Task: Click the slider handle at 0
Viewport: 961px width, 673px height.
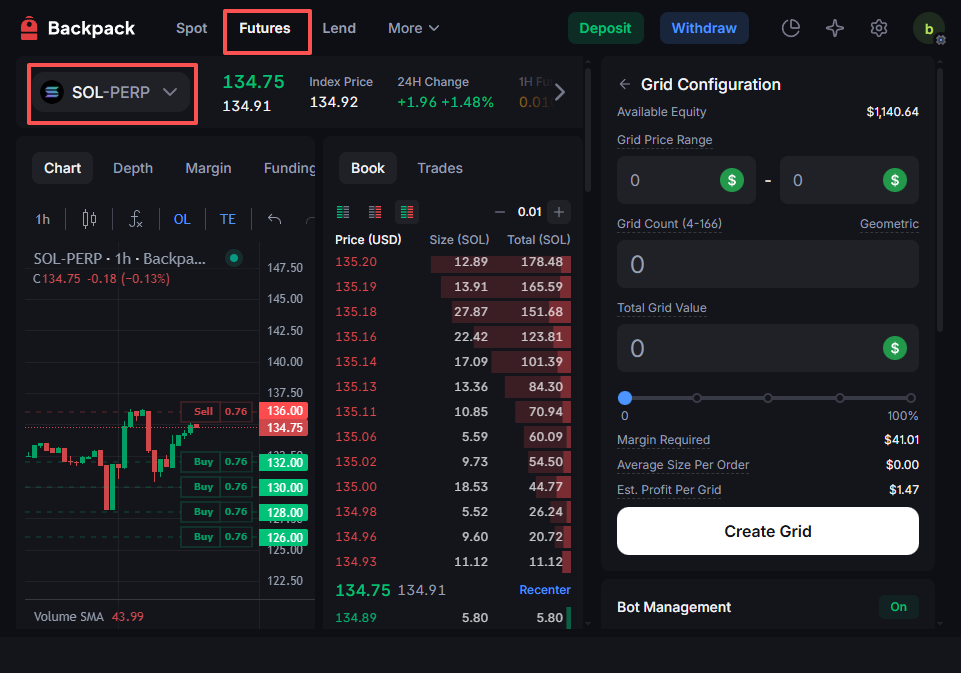Action: point(625,398)
